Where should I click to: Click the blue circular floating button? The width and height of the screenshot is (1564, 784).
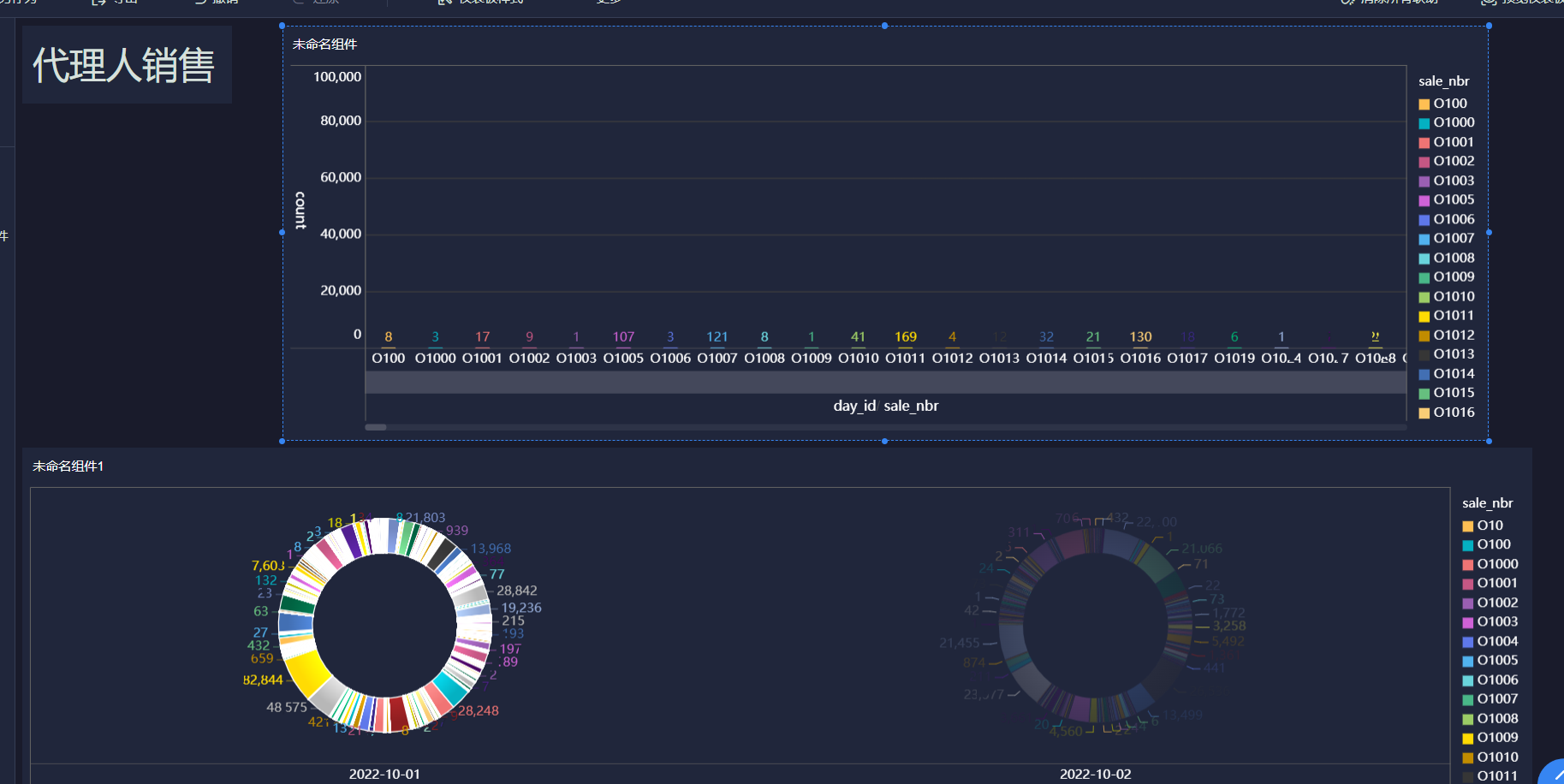pyautogui.click(x=1552, y=772)
